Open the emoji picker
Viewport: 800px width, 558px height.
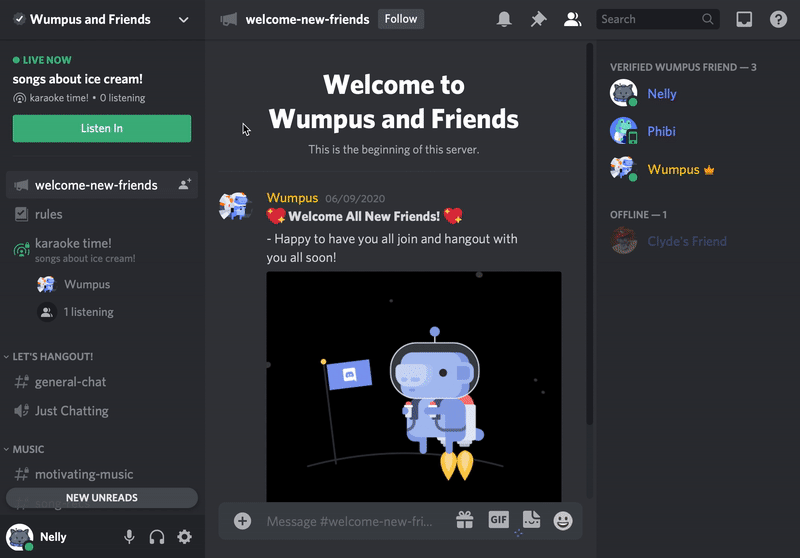(563, 521)
